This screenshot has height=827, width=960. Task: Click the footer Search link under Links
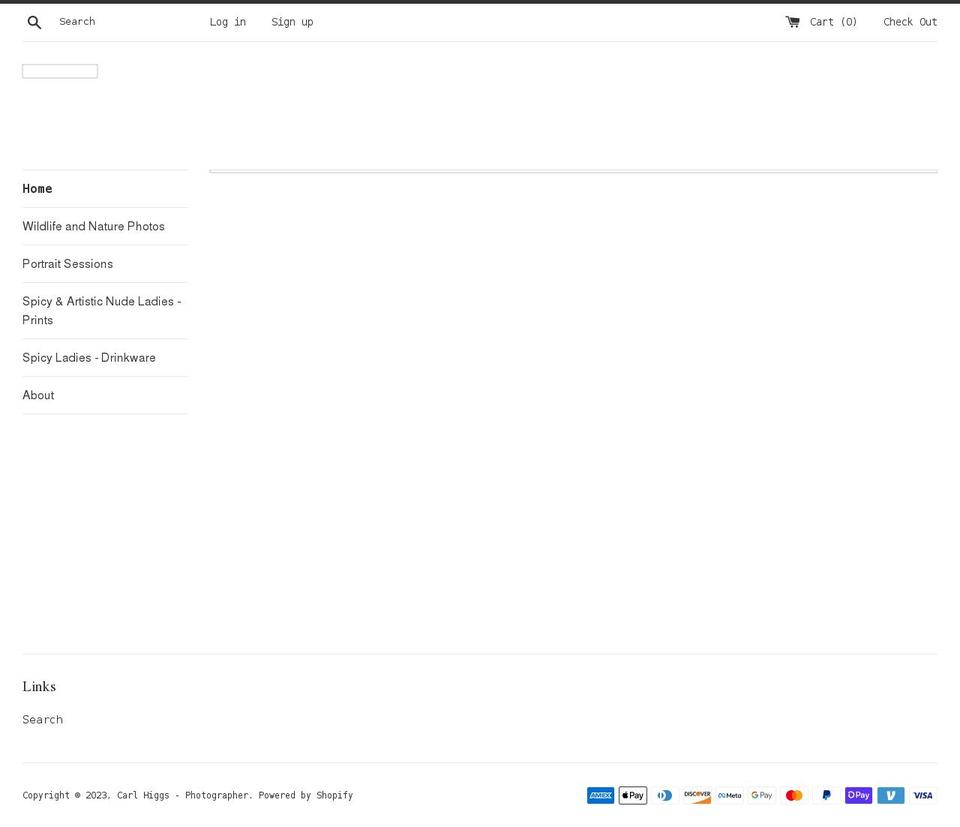pyautogui.click(x=43, y=719)
